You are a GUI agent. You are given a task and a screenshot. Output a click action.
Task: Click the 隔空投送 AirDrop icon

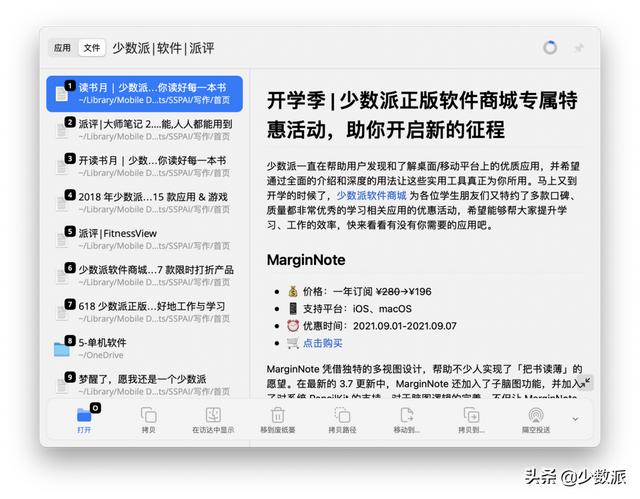[536, 415]
